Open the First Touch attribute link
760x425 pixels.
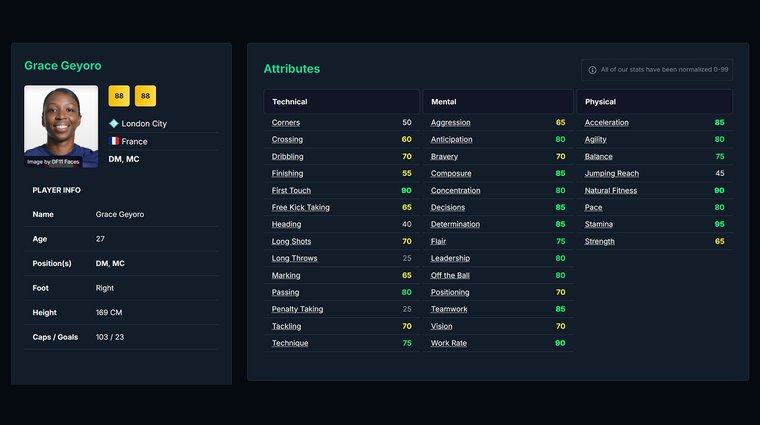point(291,191)
